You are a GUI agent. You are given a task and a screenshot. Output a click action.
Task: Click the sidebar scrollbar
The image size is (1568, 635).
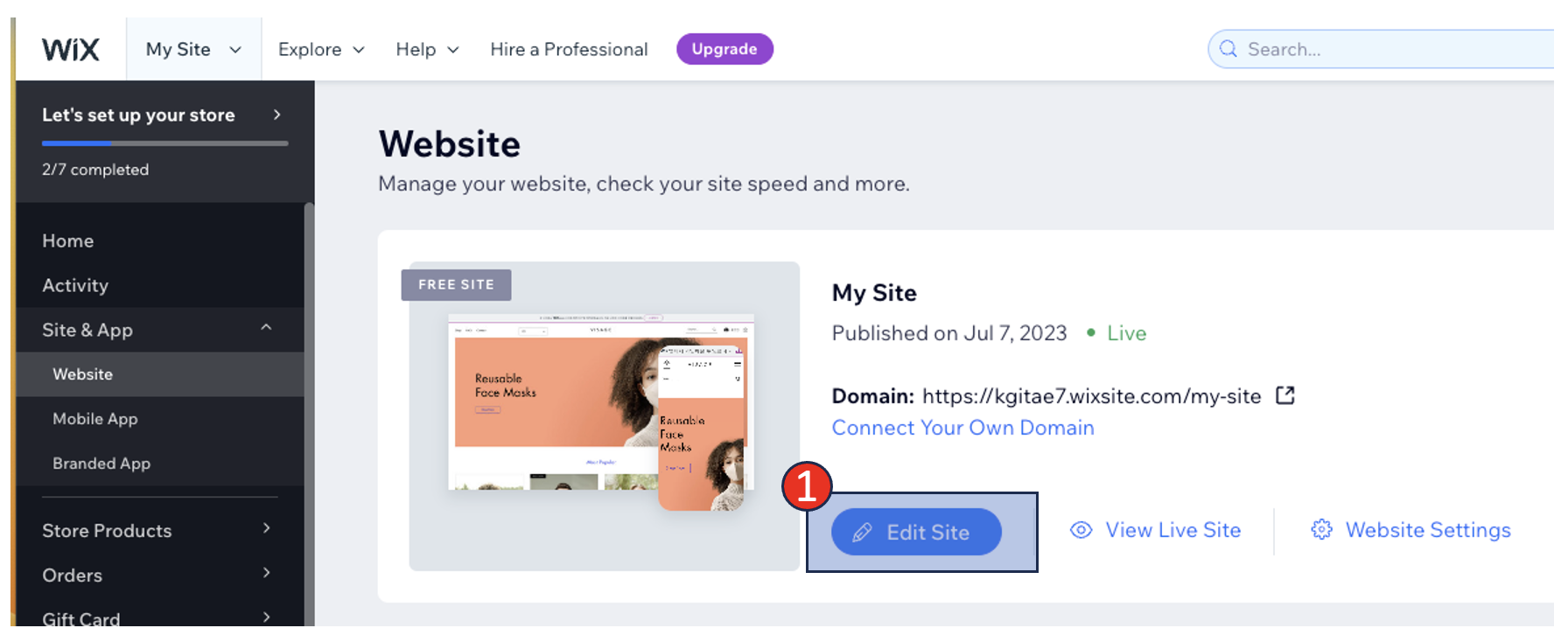309,415
